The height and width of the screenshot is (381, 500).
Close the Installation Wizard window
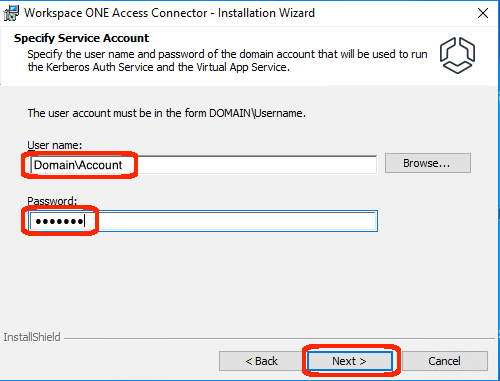coord(483,13)
